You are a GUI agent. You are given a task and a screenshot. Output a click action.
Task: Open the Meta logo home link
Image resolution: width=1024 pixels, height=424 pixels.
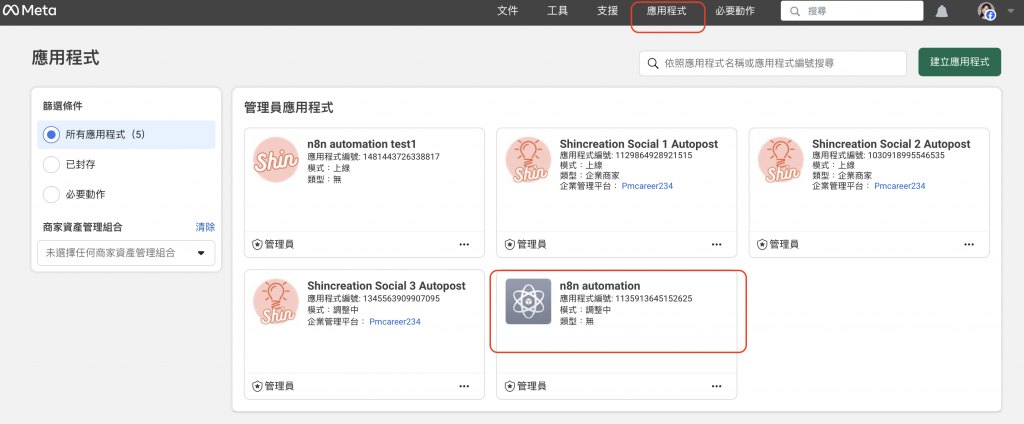[x=29, y=11]
